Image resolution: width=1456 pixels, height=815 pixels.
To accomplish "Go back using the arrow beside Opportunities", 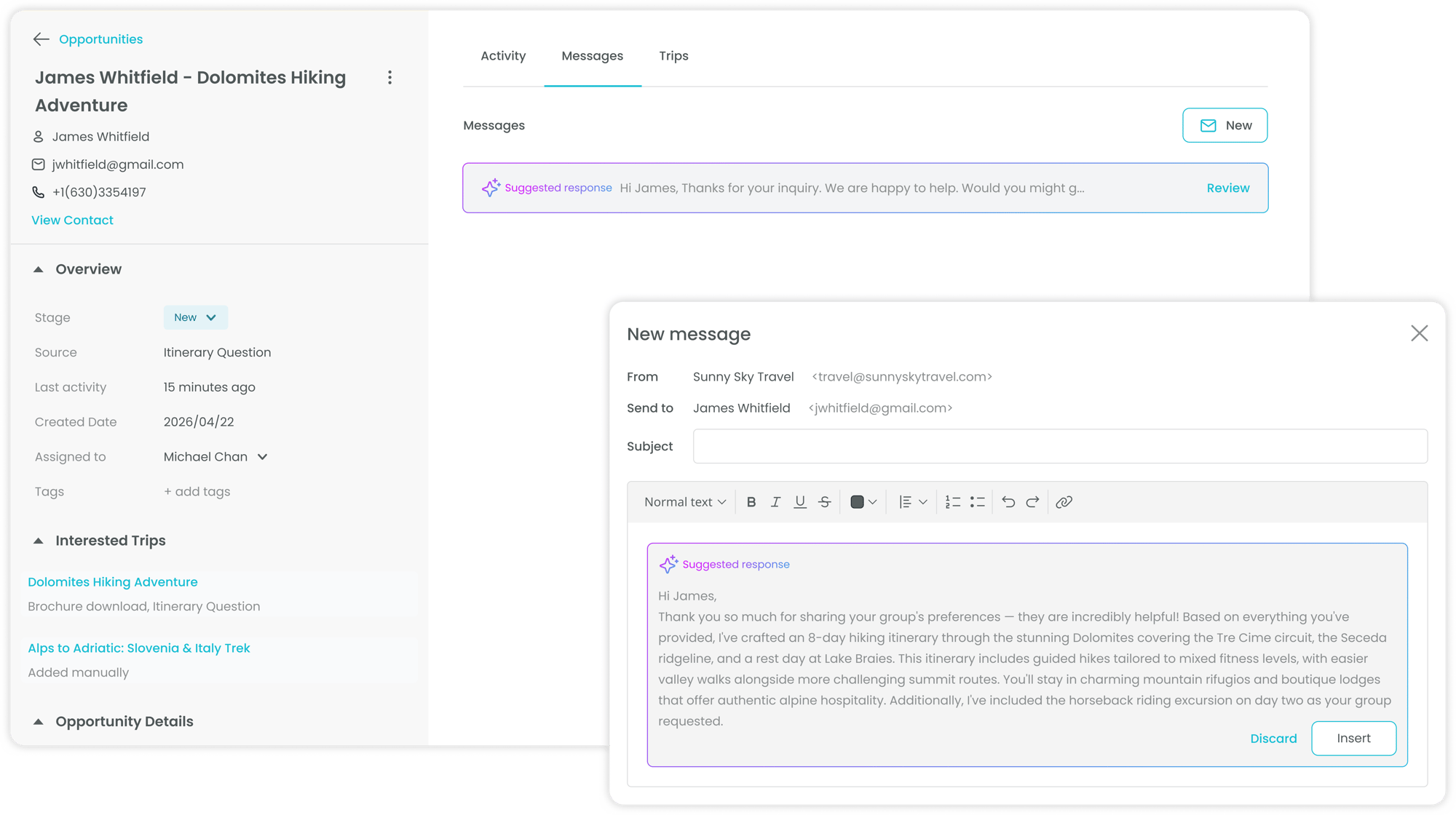I will pyautogui.click(x=41, y=39).
